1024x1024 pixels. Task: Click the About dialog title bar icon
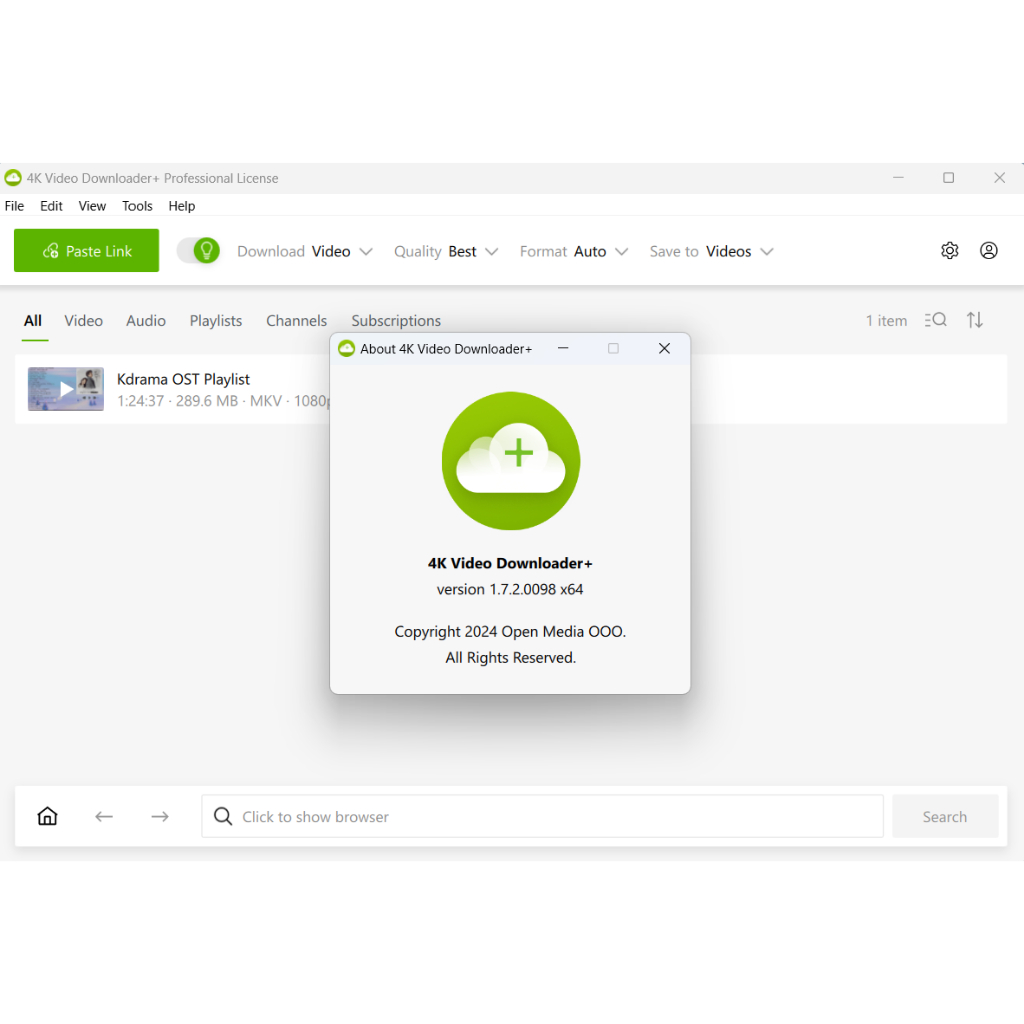click(346, 349)
